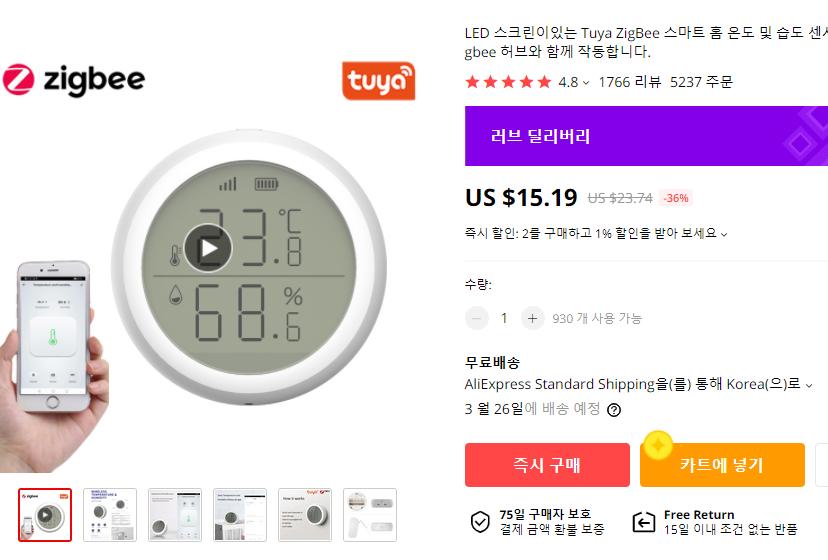Decrease quantity with the minus button
Screen dimensions: 828x560
(x=477, y=318)
